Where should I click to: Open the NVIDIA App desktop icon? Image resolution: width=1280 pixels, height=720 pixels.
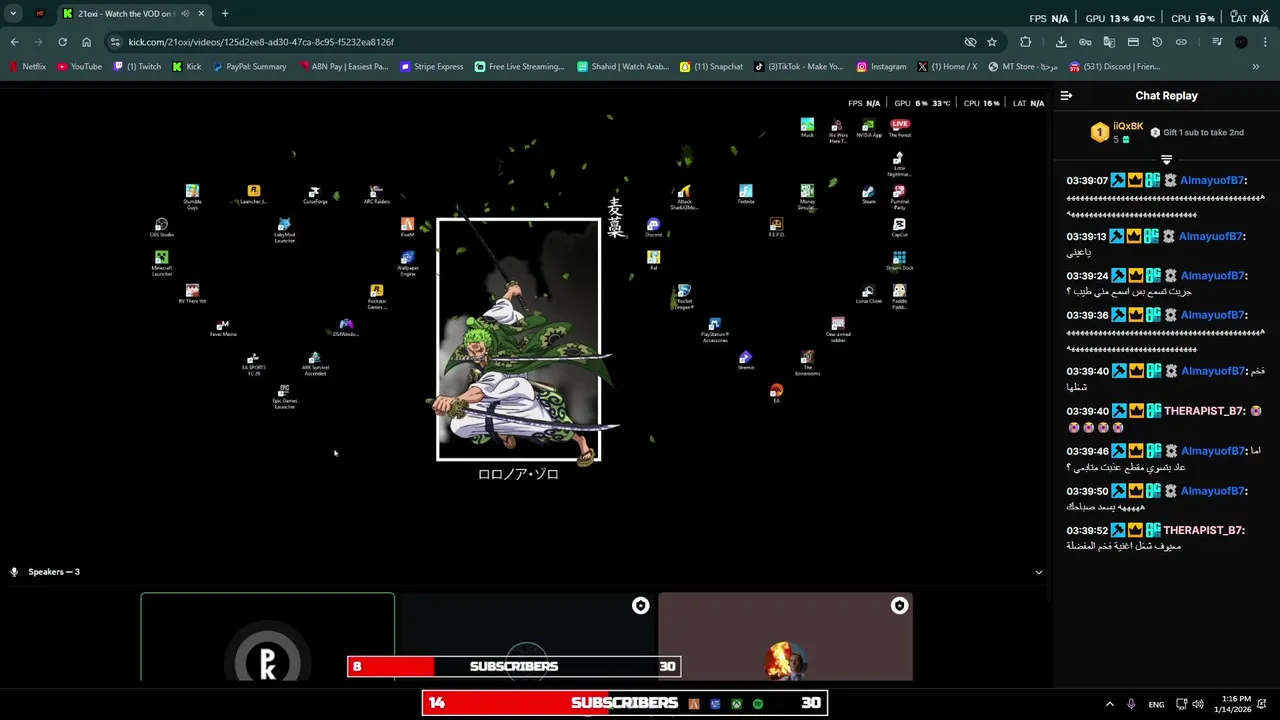pos(868,128)
